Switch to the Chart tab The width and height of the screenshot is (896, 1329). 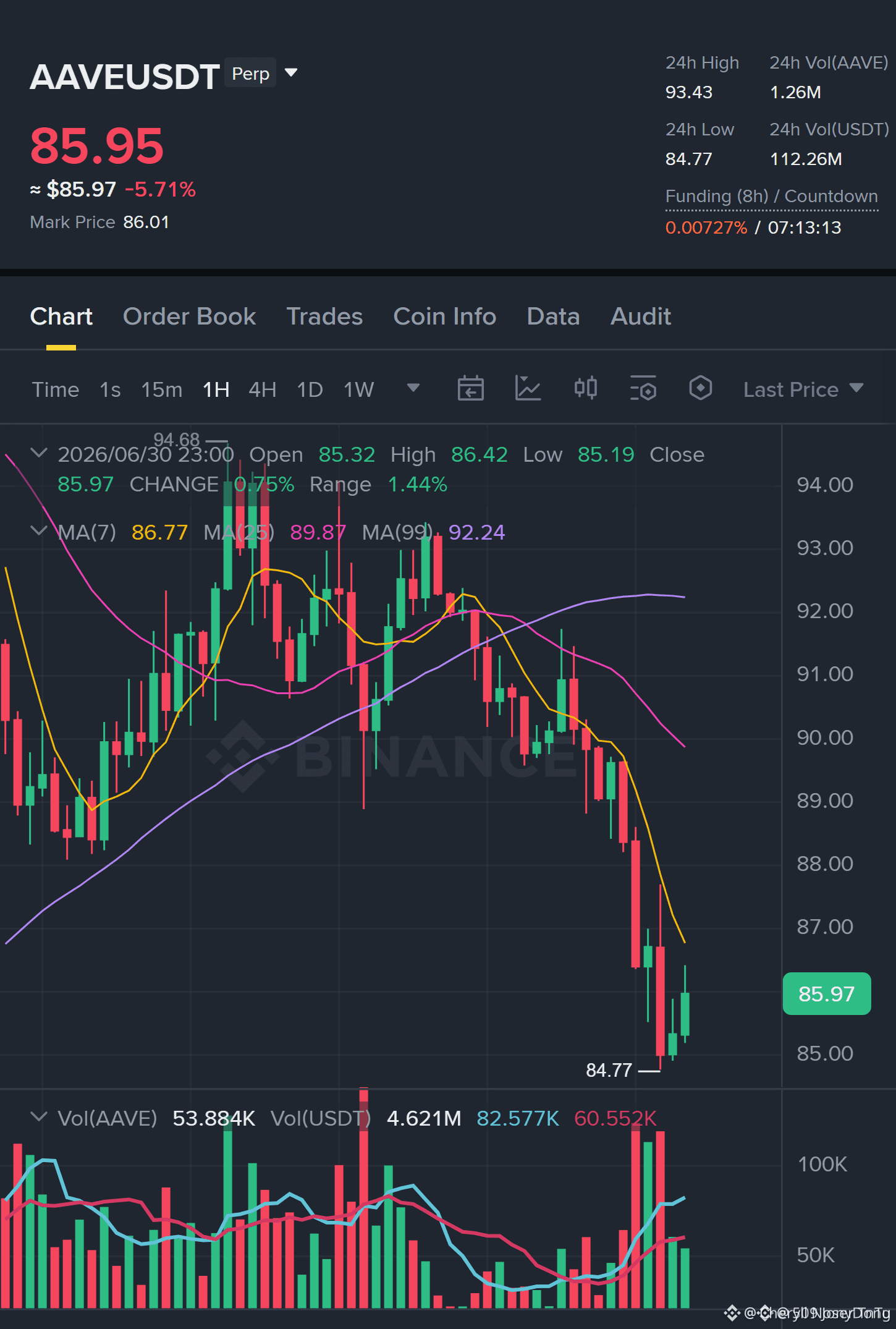[61, 316]
